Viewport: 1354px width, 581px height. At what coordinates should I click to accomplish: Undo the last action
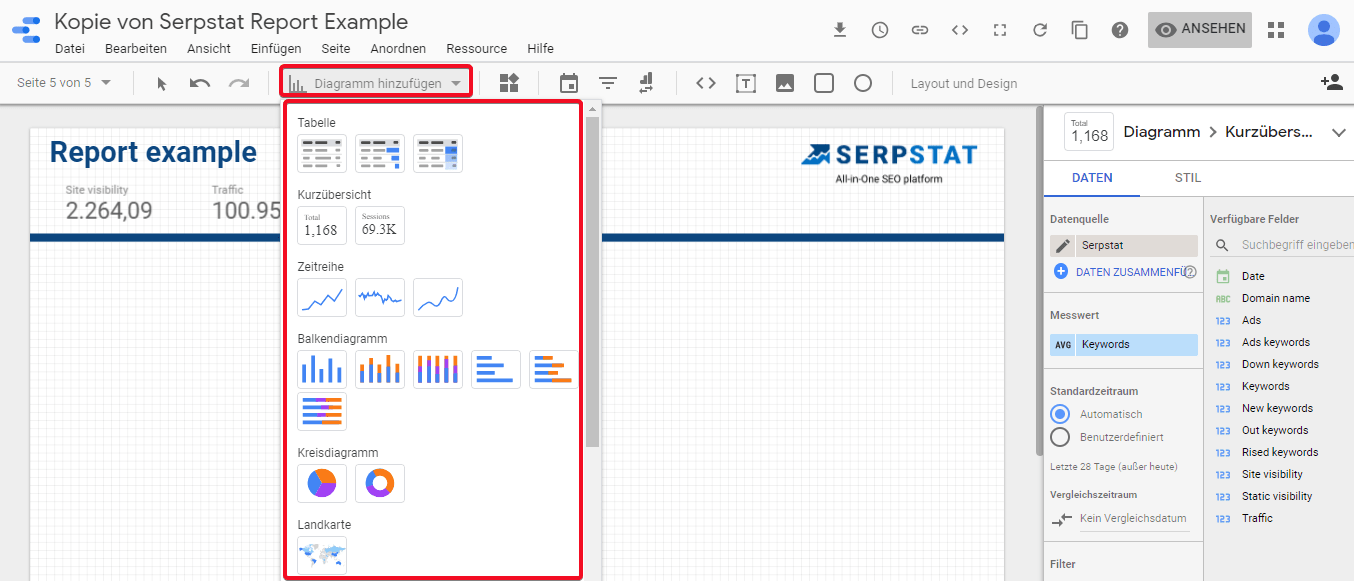[200, 83]
